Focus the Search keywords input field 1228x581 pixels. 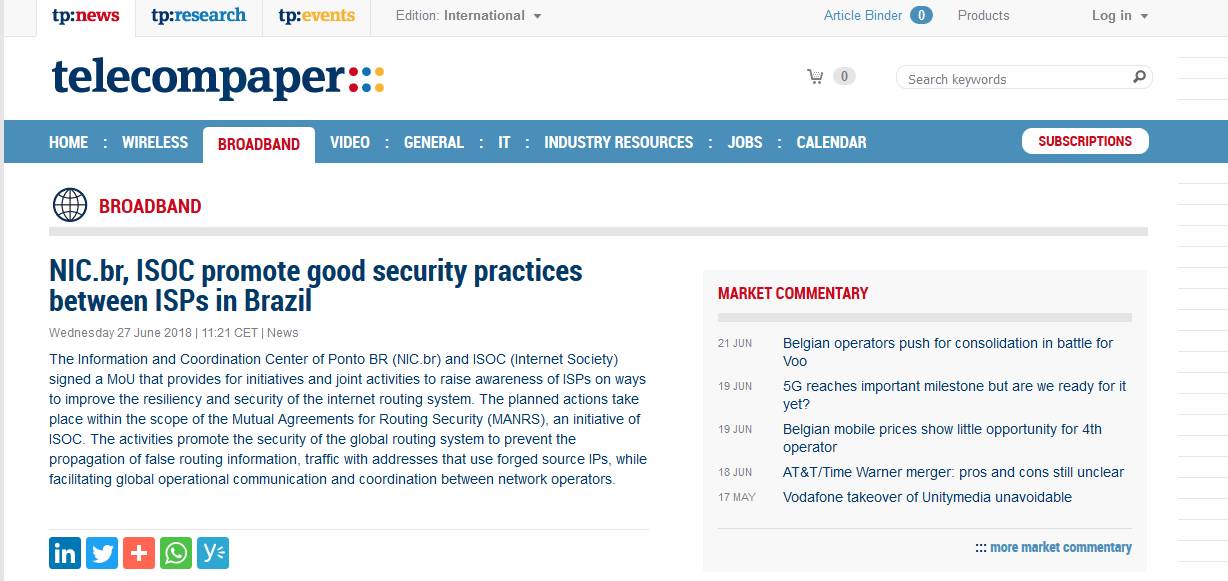click(x=1015, y=78)
